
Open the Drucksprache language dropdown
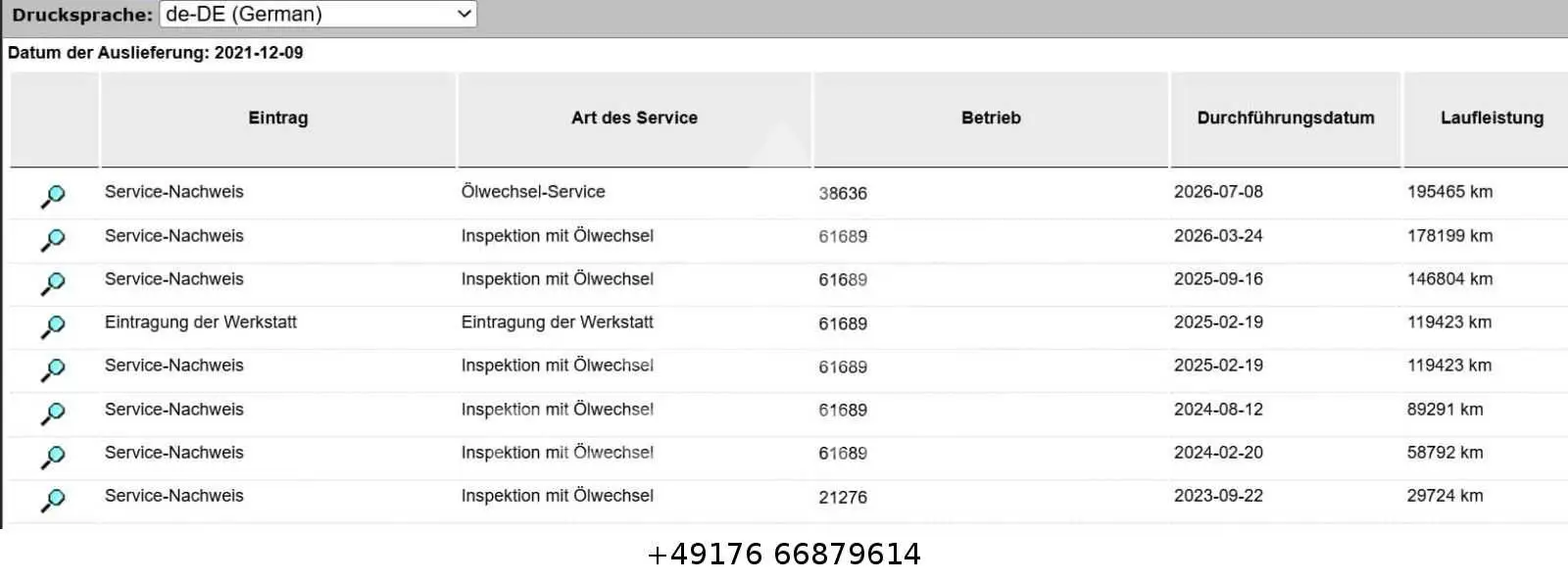pyautogui.click(x=318, y=14)
